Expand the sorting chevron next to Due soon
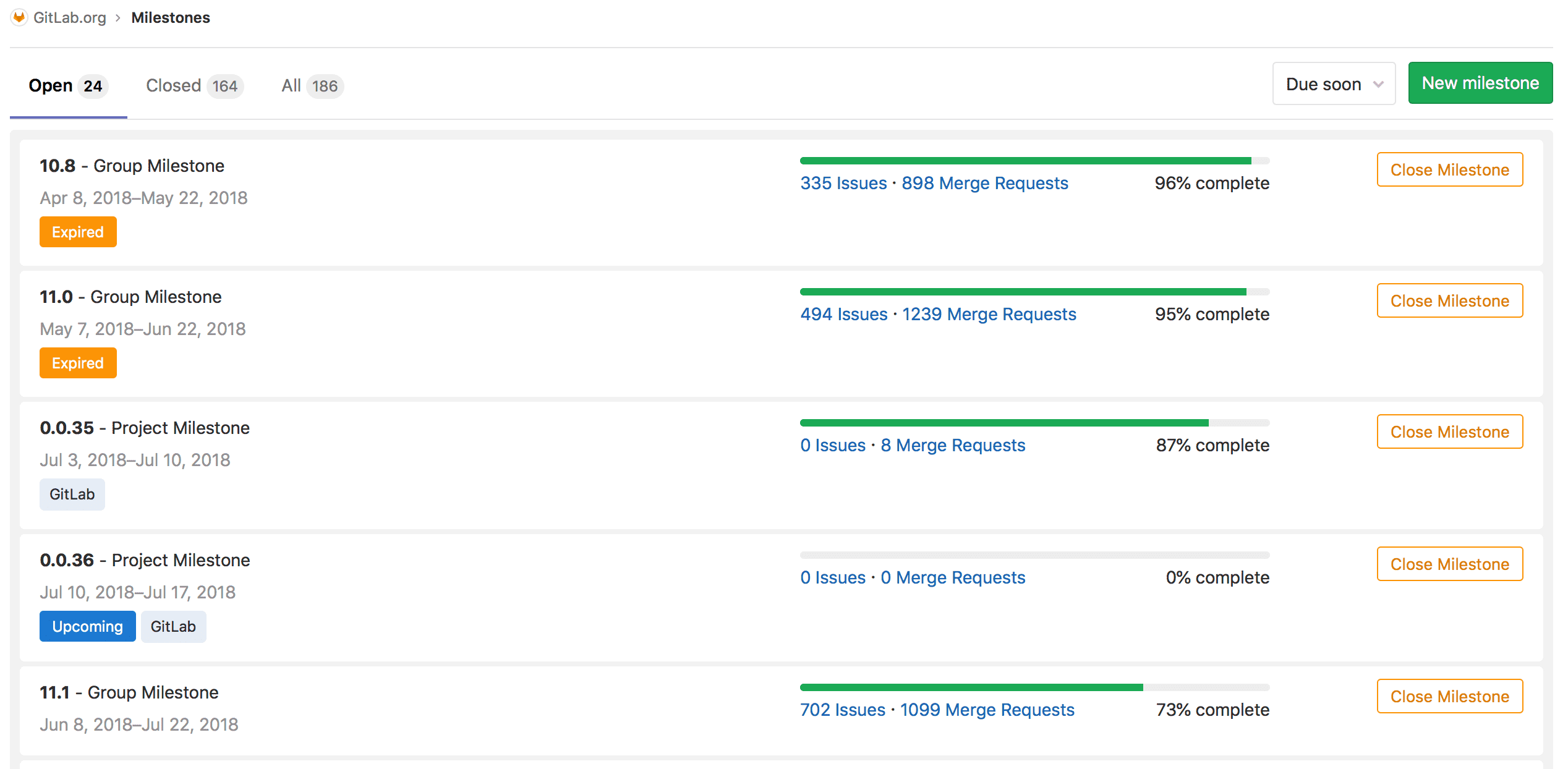Image resolution: width=1568 pixels, height=769 pixels. click(x=1379, y=83)
